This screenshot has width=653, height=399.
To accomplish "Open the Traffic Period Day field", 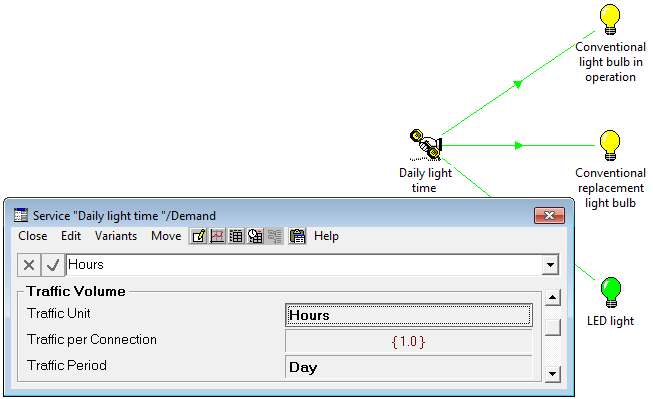I will click(x=409, y=367).
